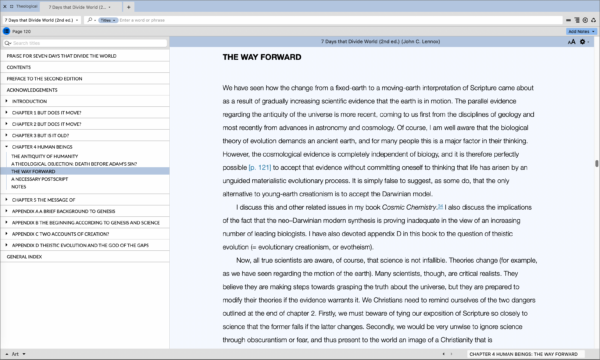This screenshot has width=600, height=360.
Task: Click the location field Chapter 4 Human Beings: The Way Forward
Action: [x=525, y=354]
